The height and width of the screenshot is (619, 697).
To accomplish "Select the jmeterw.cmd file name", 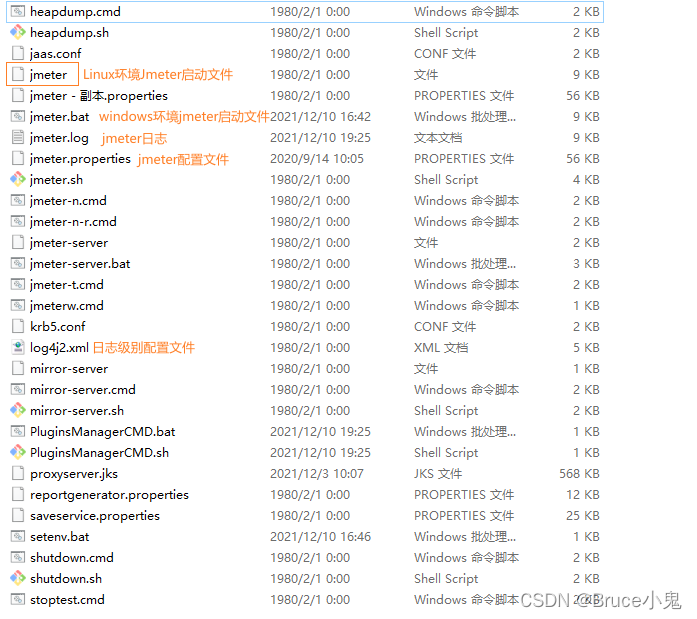I will pyautogui.click(x=67, y=305).
